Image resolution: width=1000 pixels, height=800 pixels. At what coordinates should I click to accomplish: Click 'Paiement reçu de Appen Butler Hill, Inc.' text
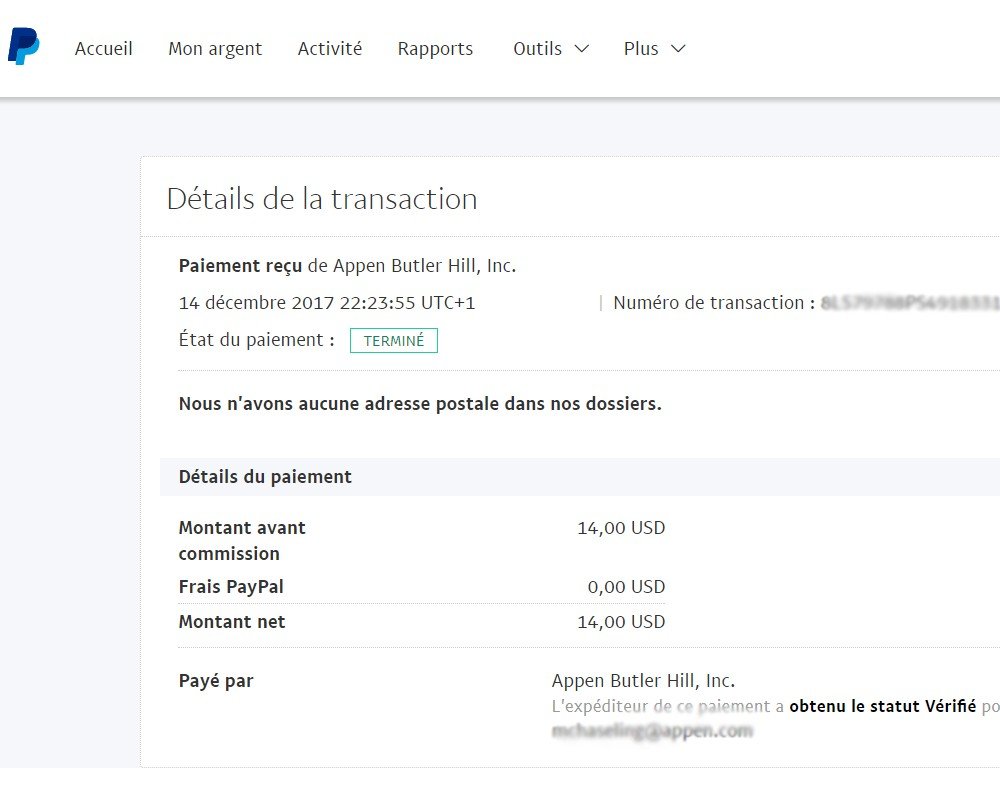tap(347, 266)
